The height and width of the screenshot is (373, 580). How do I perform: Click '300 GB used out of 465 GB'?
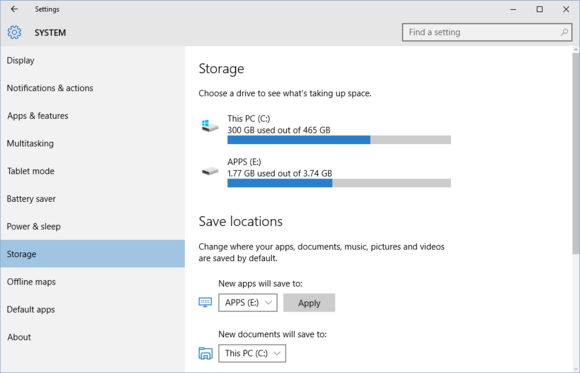279,130
